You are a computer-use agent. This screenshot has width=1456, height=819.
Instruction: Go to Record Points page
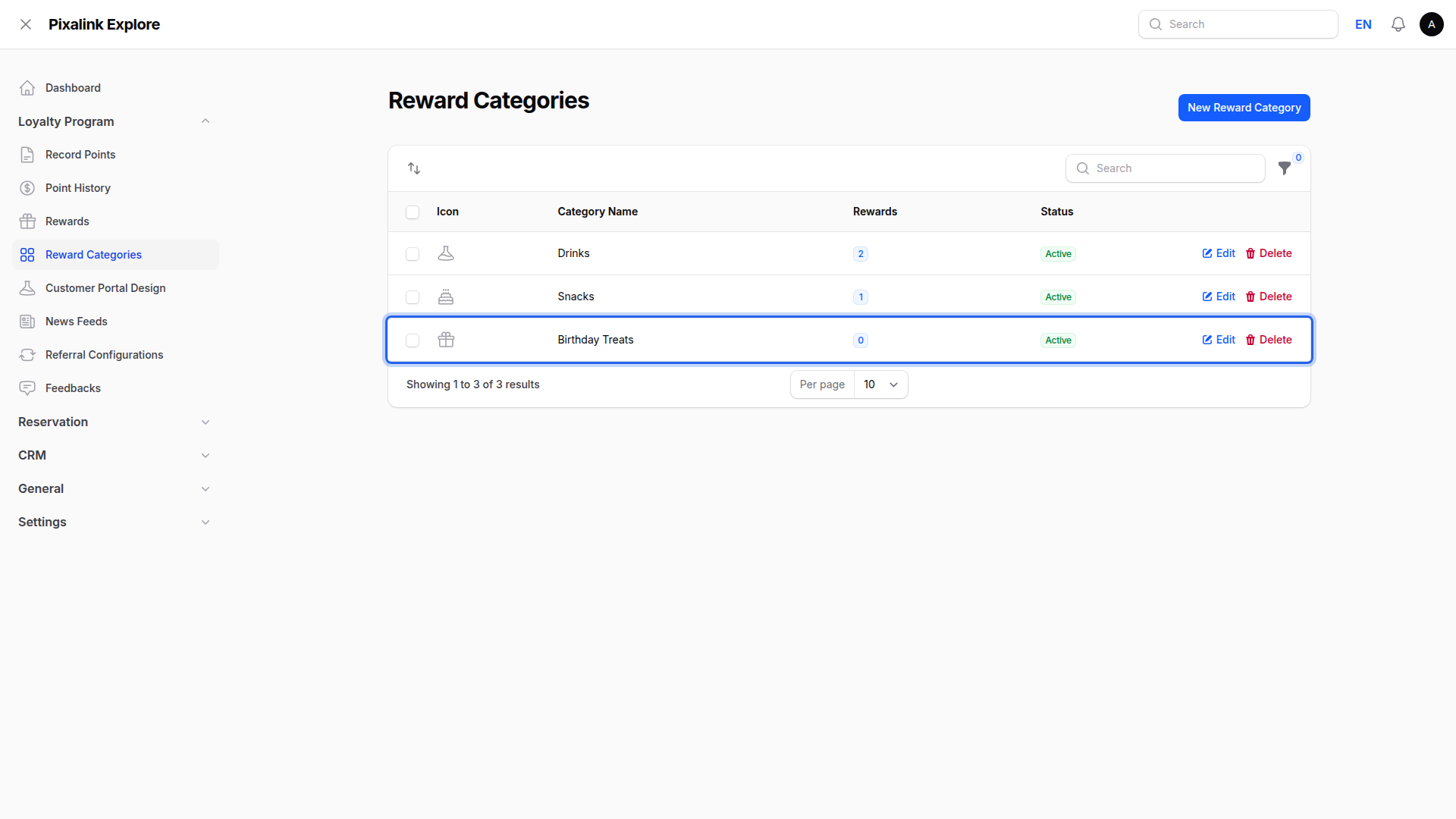point(115,155)
